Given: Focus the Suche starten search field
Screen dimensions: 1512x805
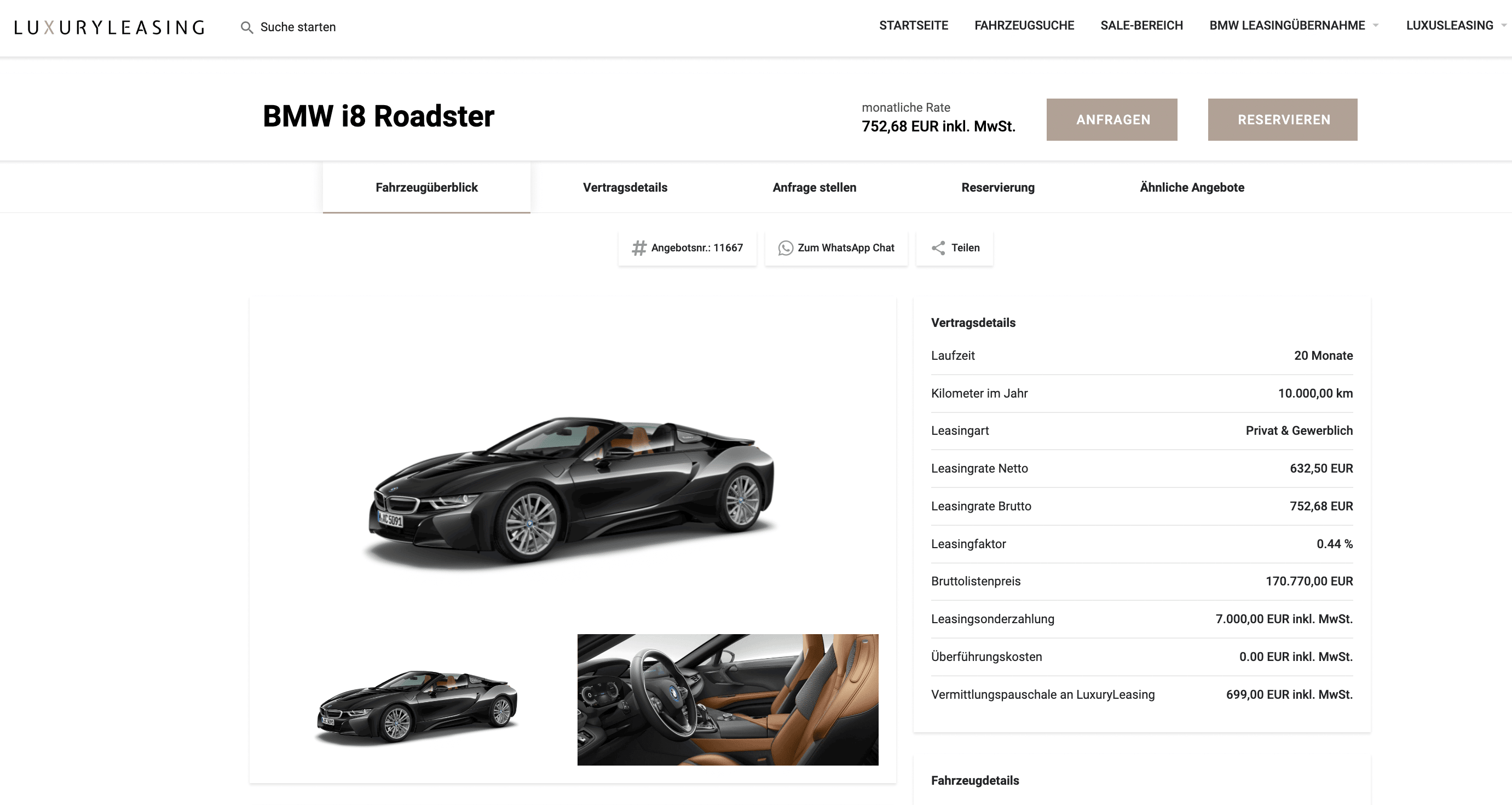Looking at the screenshot, I should tap(298, 27).
